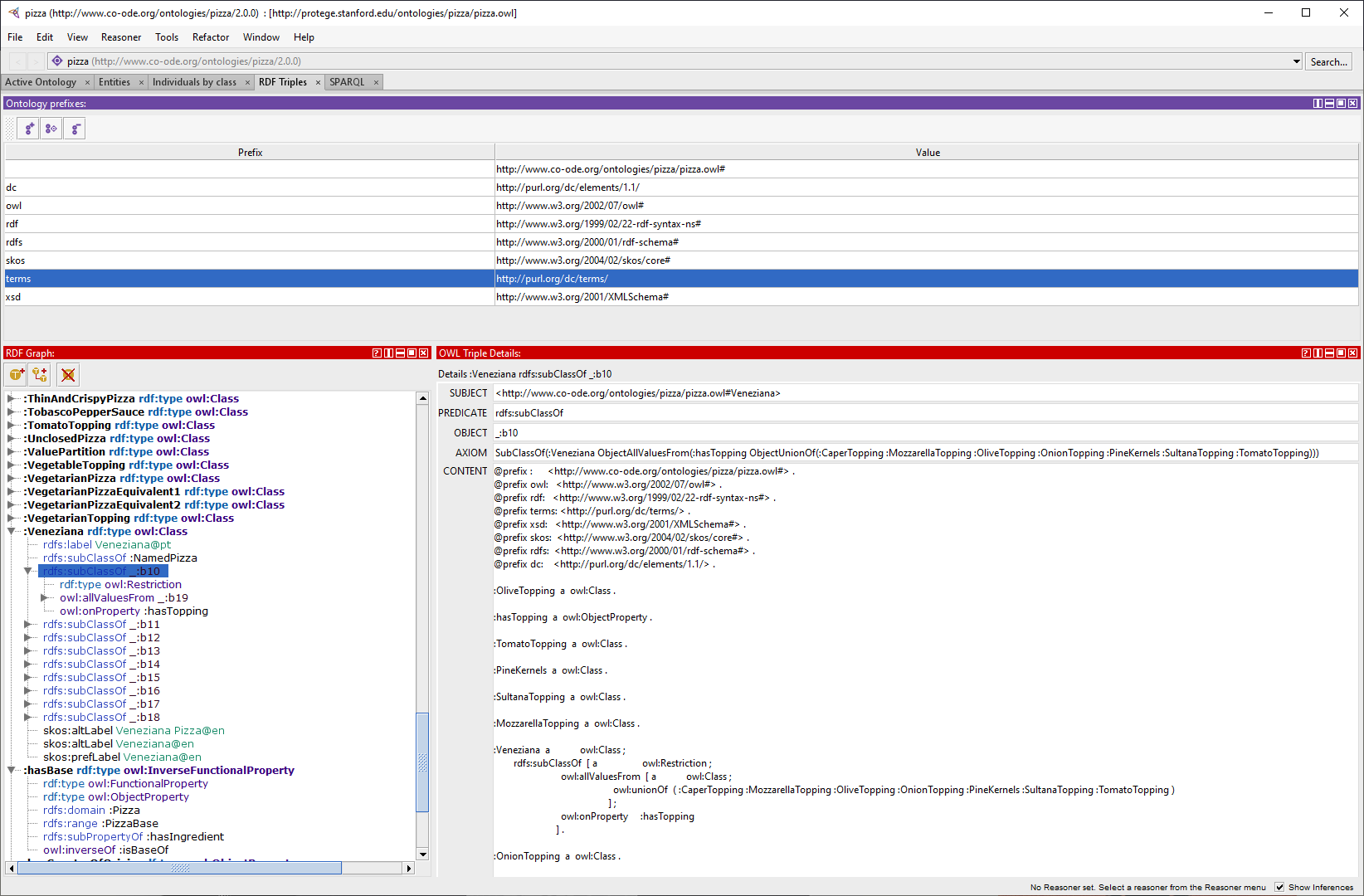The height and width of the screenshot is (896, 1364).
Task: Close the OWL Triple Details view
Action: tap(1352, 353)
